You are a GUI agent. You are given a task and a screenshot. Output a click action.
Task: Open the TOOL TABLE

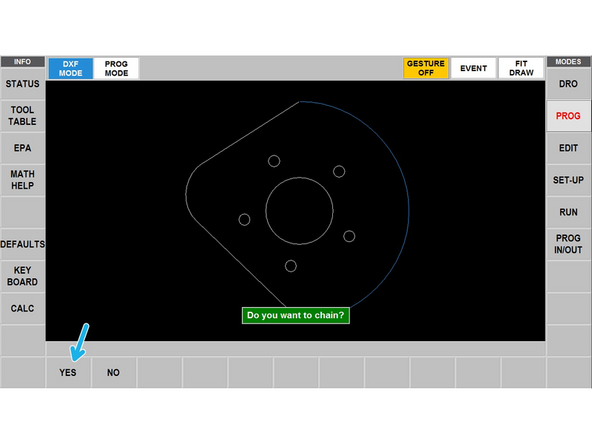(x=23, y=116)
